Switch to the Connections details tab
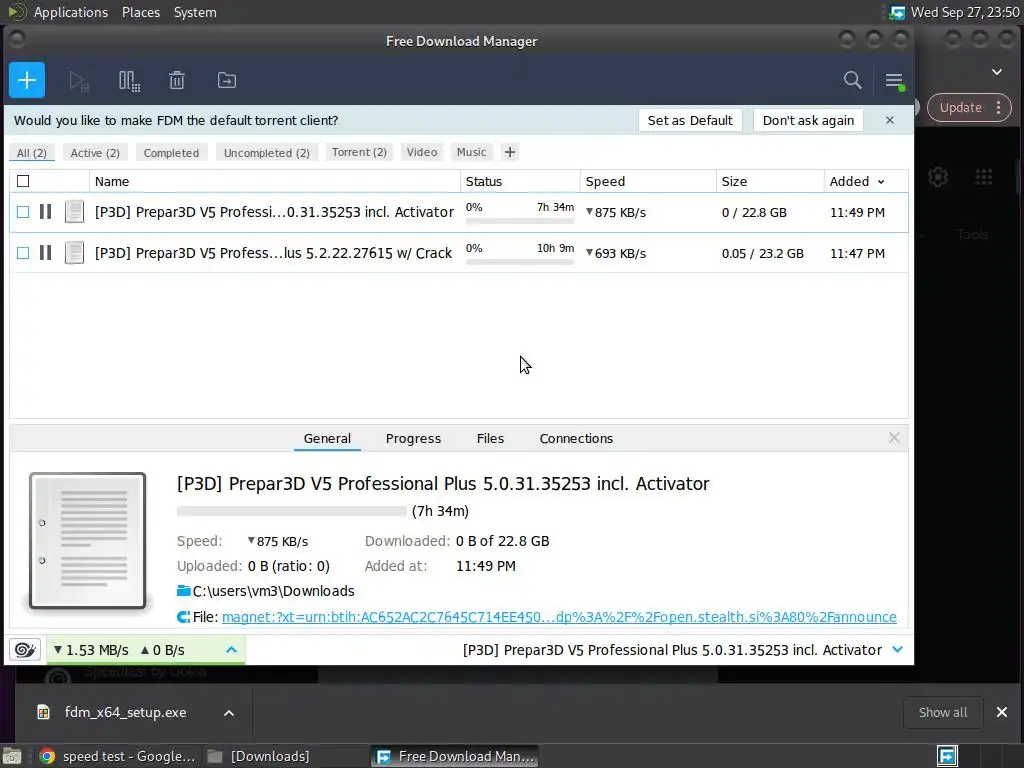This screenshot has height=768, width=1024. (x=576, y=438)
